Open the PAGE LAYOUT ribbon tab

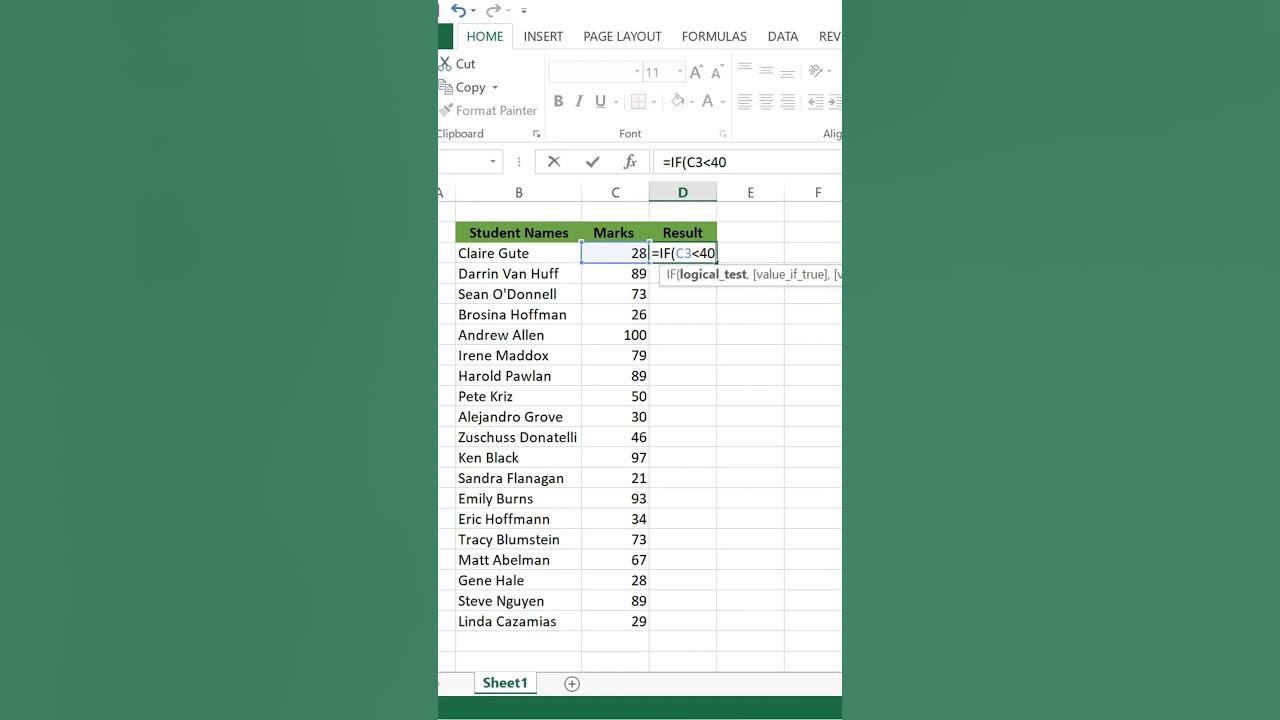[x=622, y=36]
